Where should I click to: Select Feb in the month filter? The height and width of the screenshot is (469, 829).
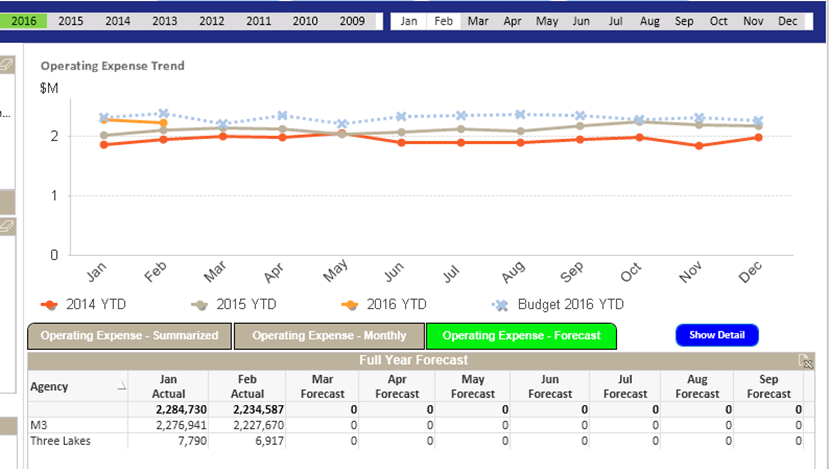[x=444, y=21]
